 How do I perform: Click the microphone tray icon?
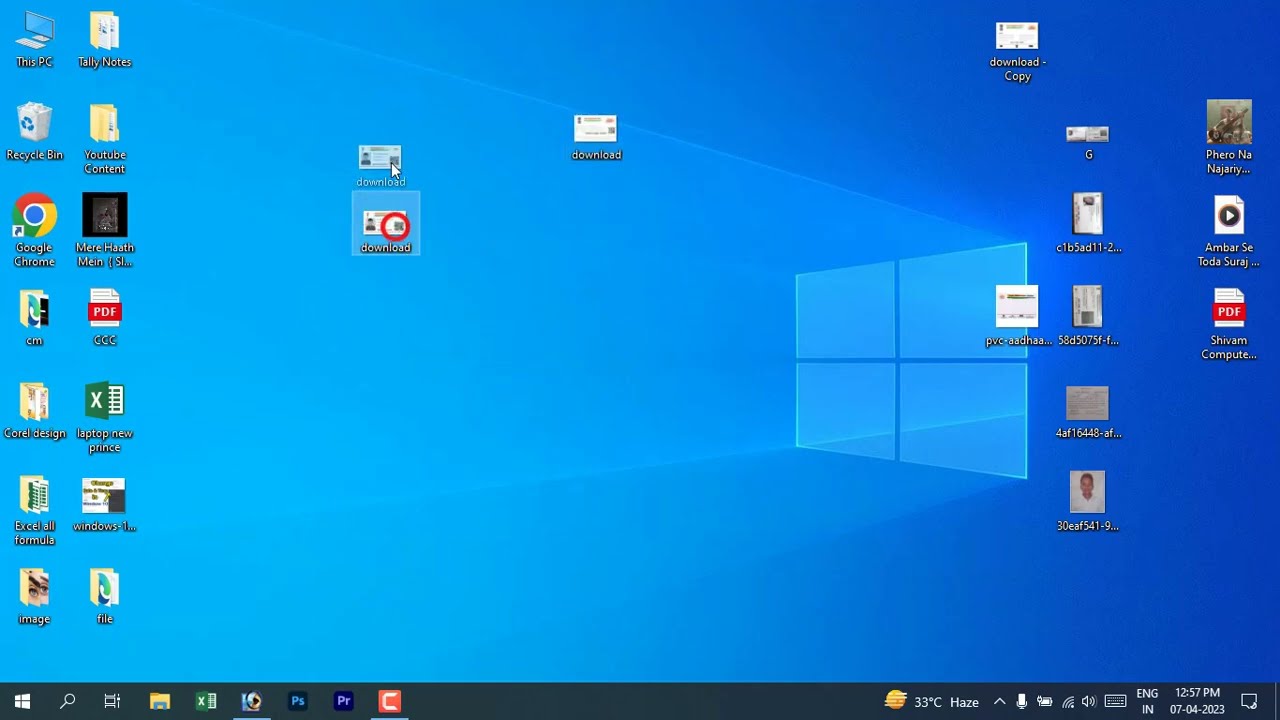click(1021, 701)
